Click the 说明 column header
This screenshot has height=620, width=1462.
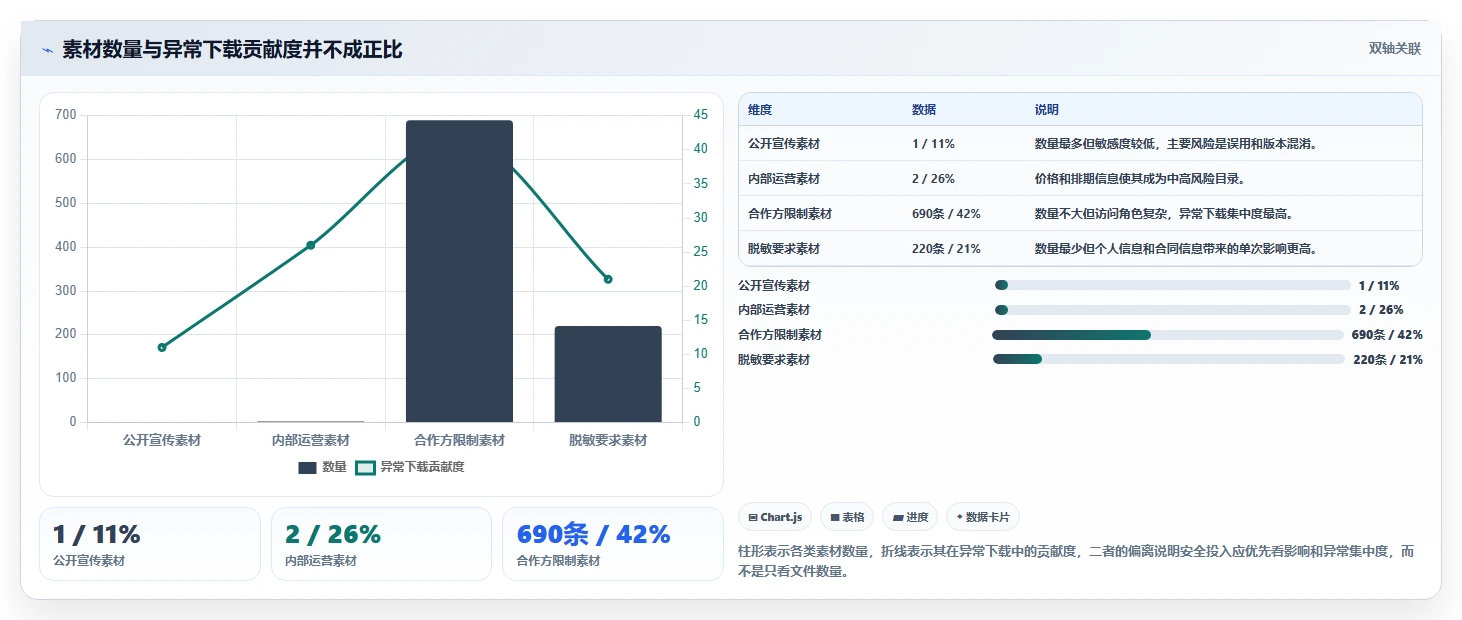[1047, 110]
